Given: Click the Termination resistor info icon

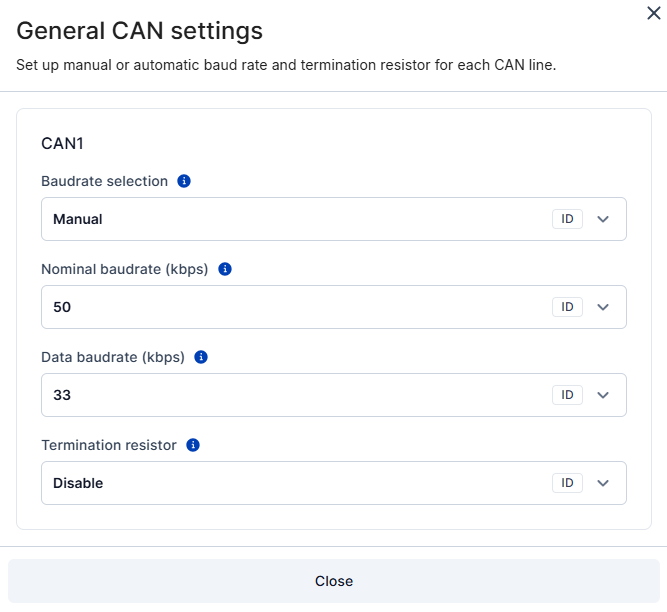Looking at the screenshot, I should 193,445.
